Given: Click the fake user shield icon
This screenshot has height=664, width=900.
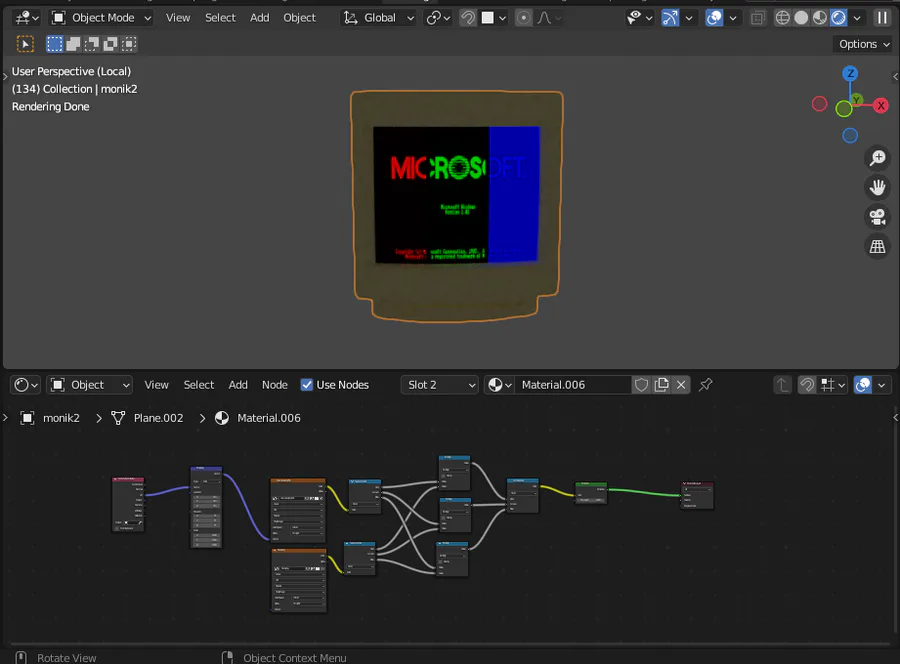Looking at the screenshot, I should pos(642,385).
